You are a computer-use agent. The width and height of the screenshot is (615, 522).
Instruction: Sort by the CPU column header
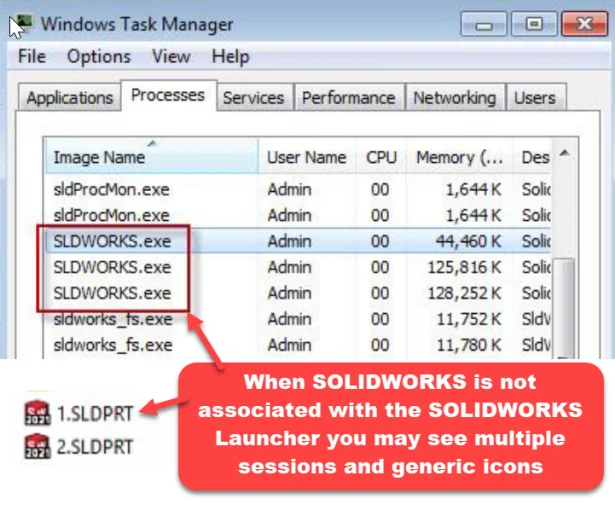[381, 158]
